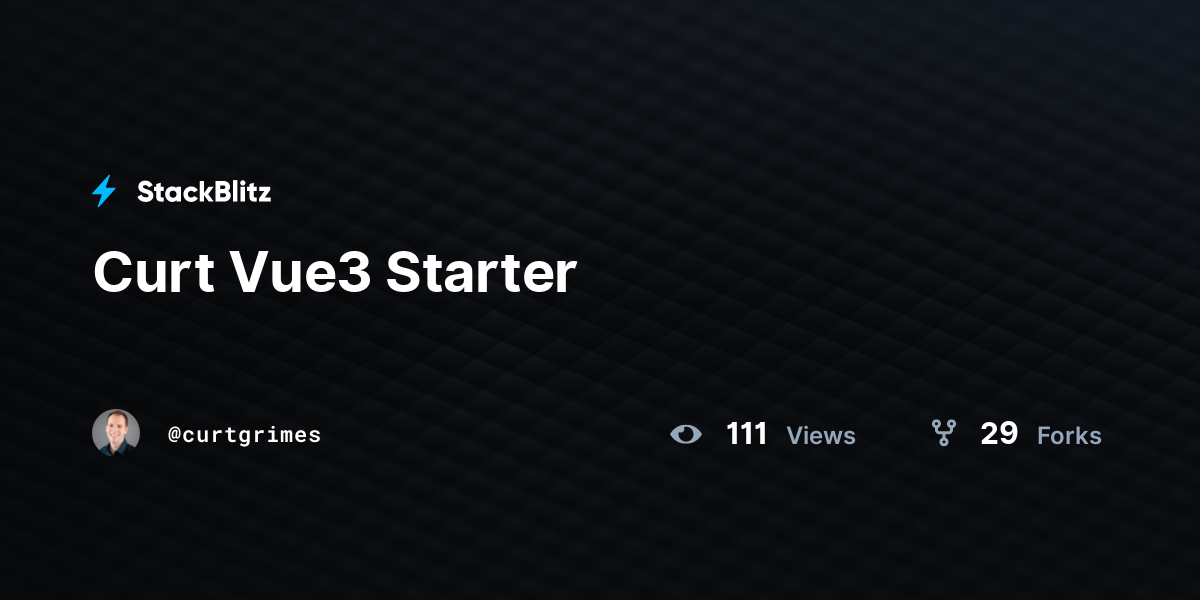Click the pupil of the views eye
The width and height of the screenshot is (1200, 600).
coord(686,434)
